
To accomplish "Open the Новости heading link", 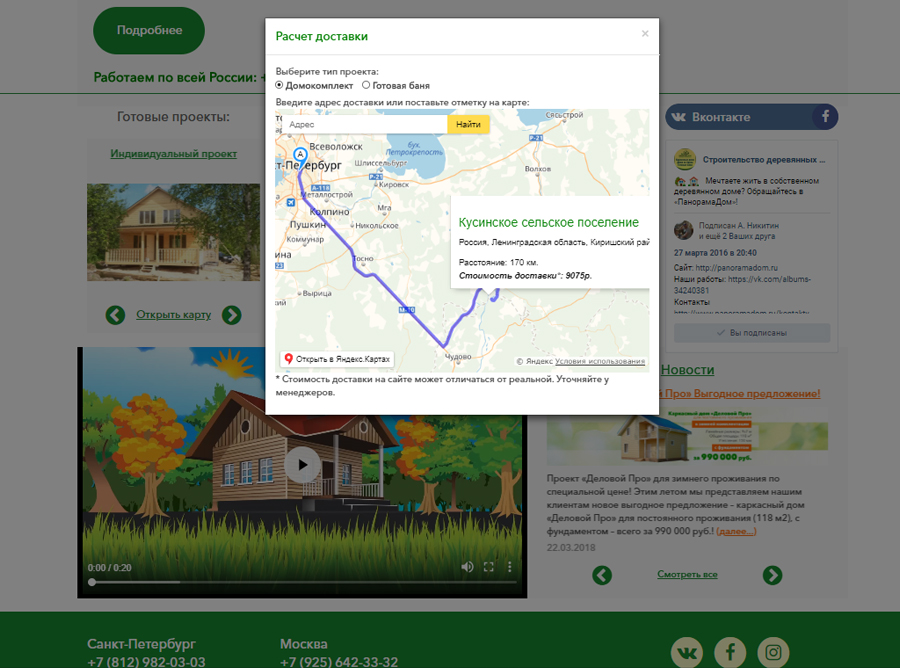I will coord(687,370).
